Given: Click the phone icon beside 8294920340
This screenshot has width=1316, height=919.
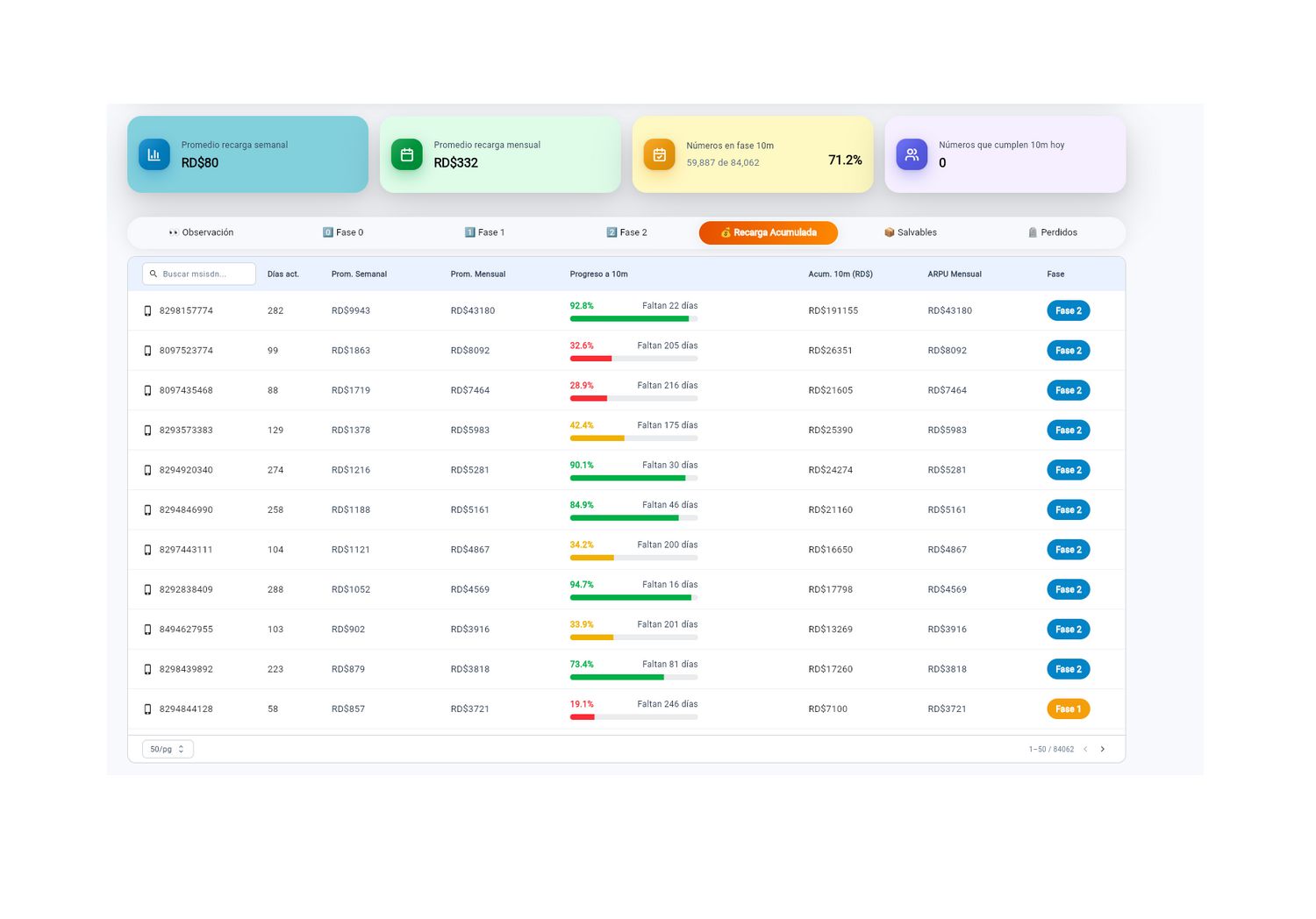Looking at the screenshot, I should tap(147, 471).
